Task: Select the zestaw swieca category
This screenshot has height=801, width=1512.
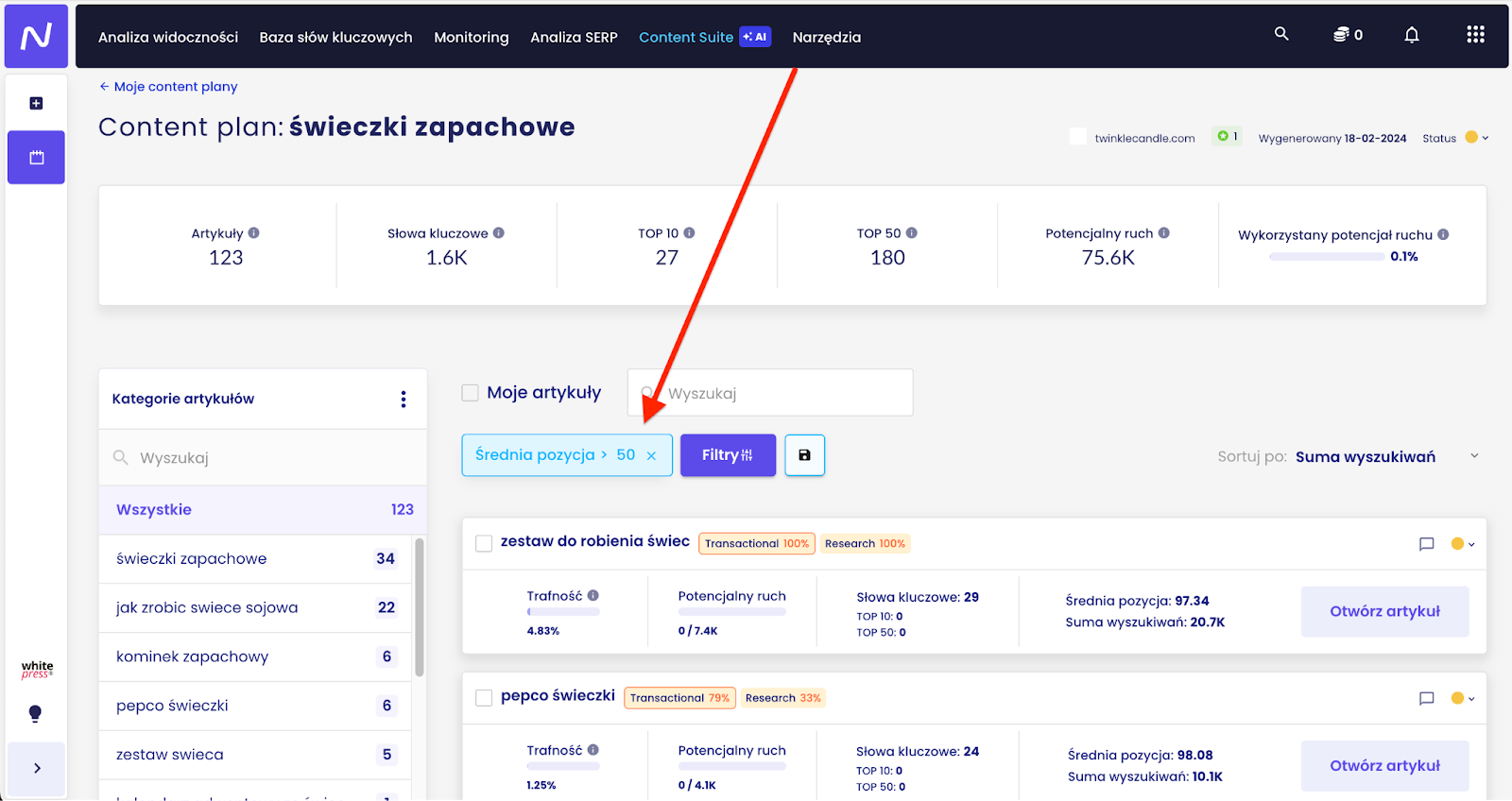Action: point(255,756)
